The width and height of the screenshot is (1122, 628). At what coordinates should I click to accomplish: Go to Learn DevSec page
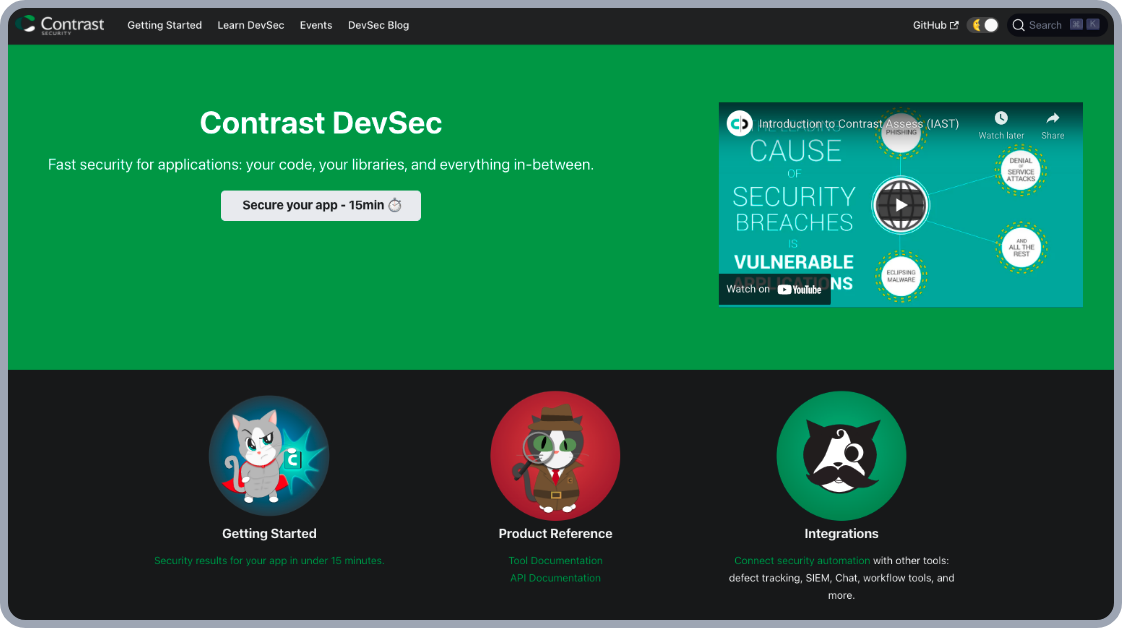click(x=251, y=25)
